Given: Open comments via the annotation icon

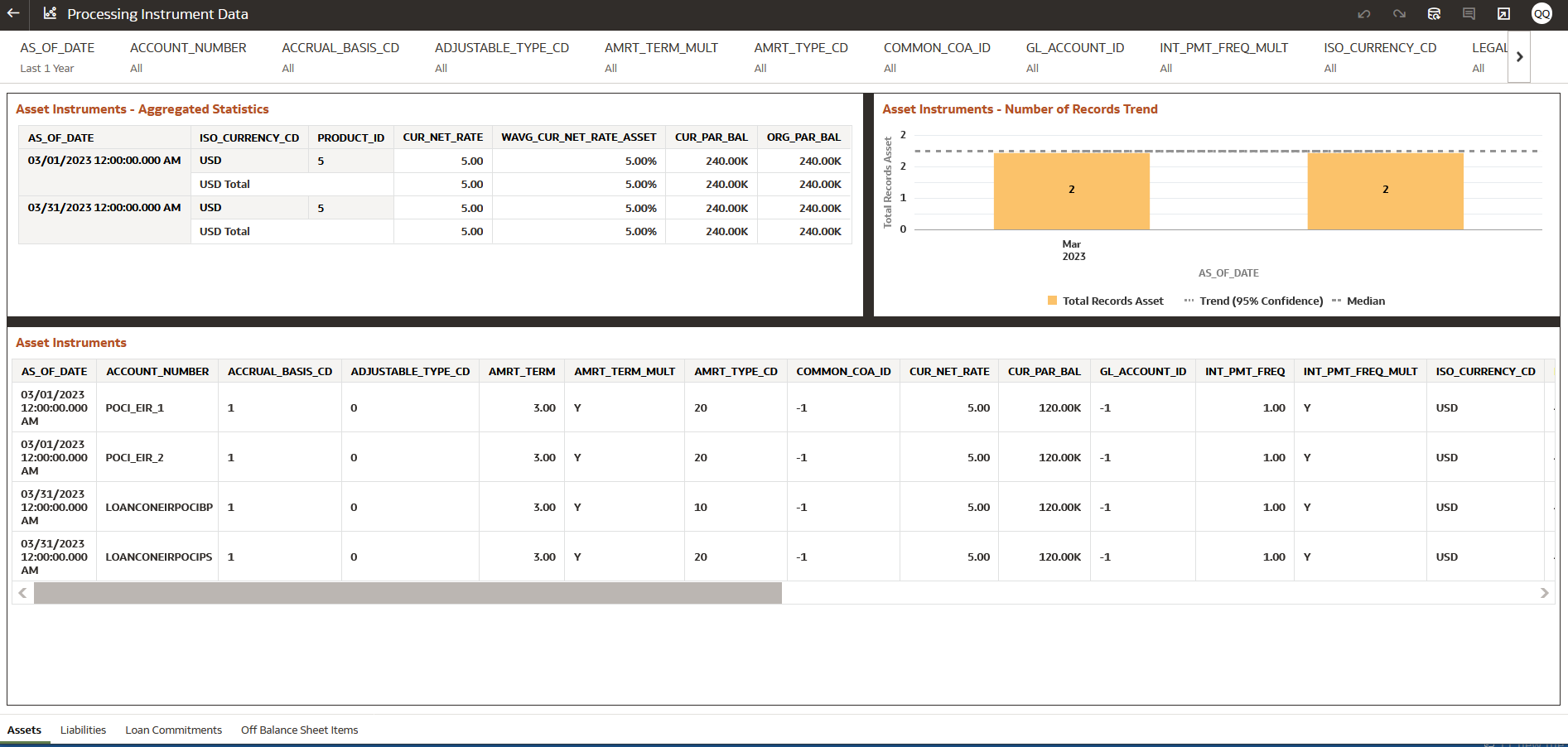Looking at the screenshot, I should (1469, 14).
